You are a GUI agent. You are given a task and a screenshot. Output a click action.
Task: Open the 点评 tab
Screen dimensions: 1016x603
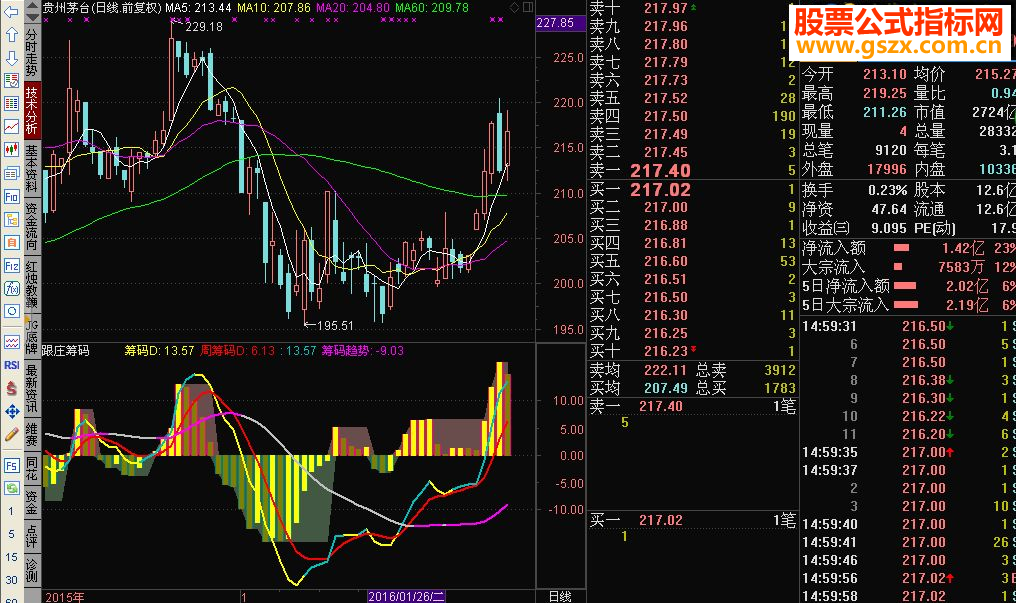pos(32,536)
